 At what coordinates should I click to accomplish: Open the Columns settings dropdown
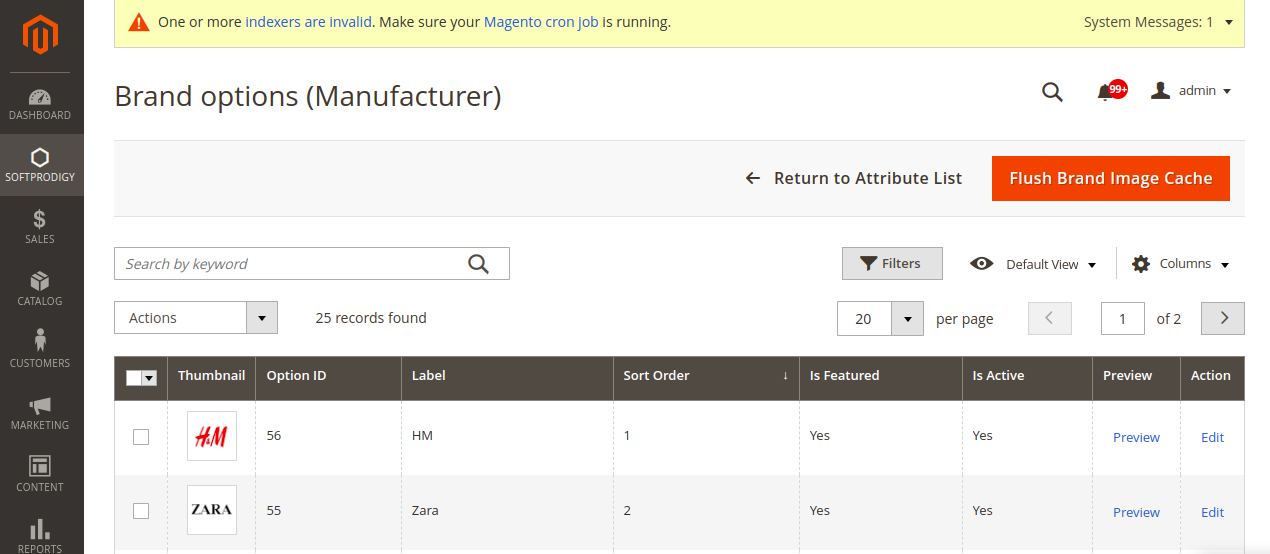coord(1180,264)
